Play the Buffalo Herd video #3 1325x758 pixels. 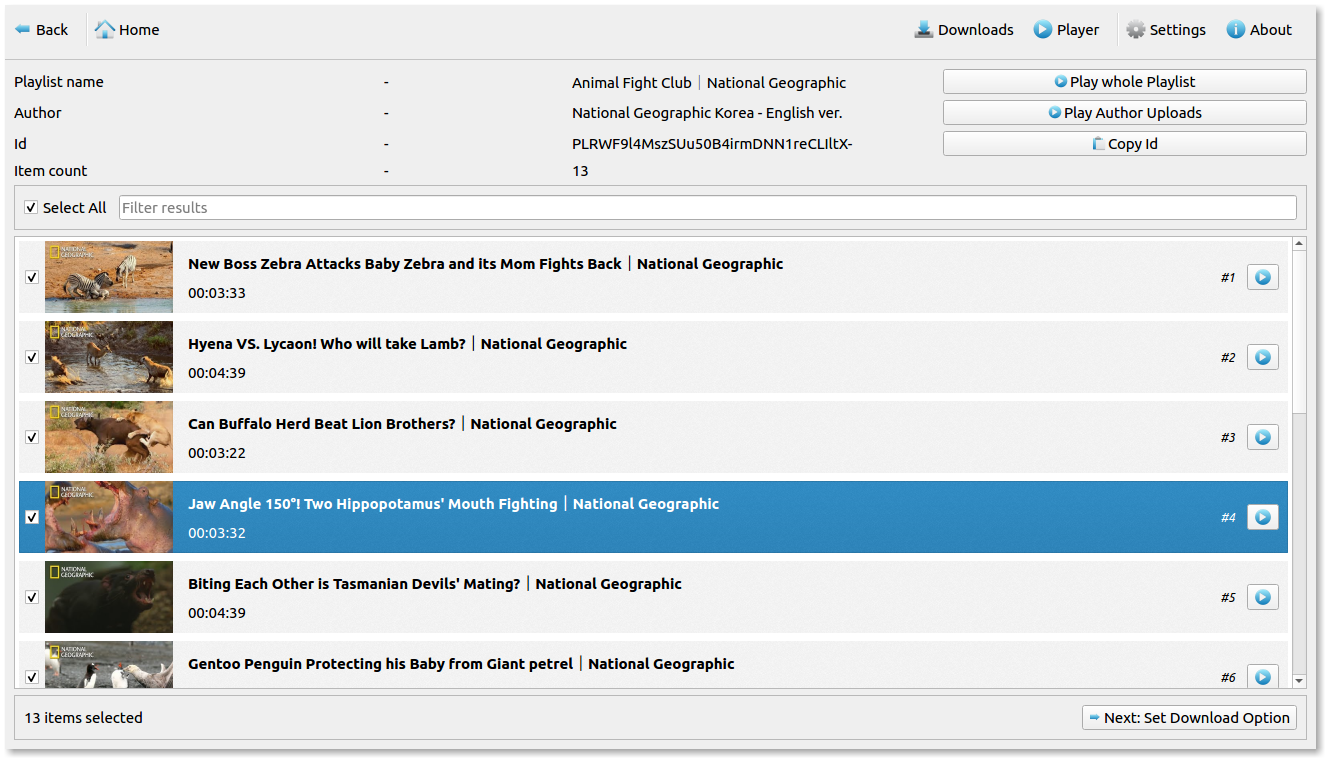click(1262, 437)
